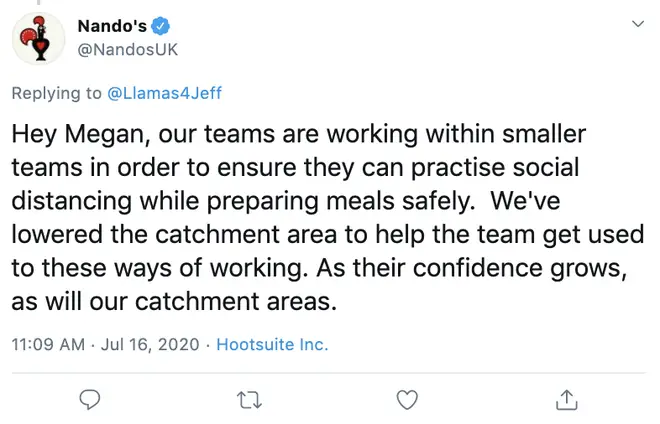Like the tweet with the heart icon

point(407,400)
